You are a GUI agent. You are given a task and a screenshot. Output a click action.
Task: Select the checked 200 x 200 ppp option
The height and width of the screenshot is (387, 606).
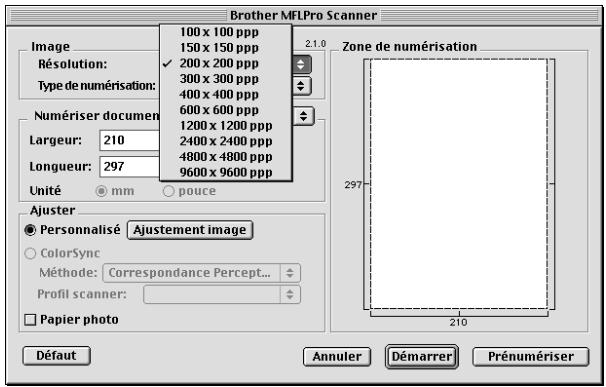tap(226, 63)
